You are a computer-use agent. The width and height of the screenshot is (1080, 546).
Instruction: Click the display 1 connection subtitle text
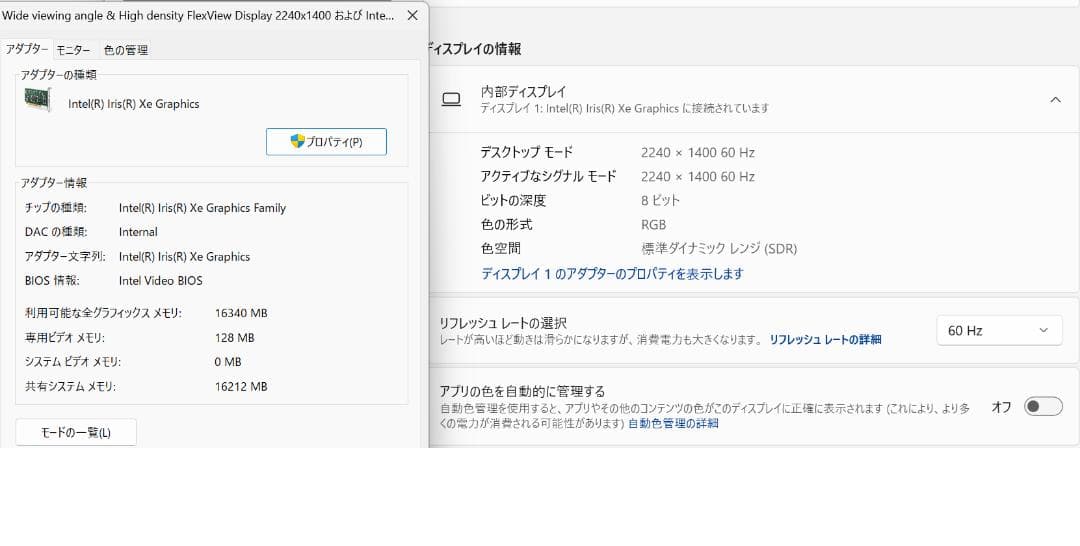click(624, 108)
